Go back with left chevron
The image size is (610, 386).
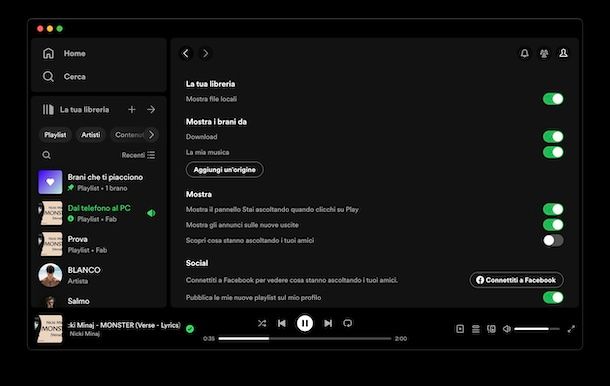coord(186,53)
